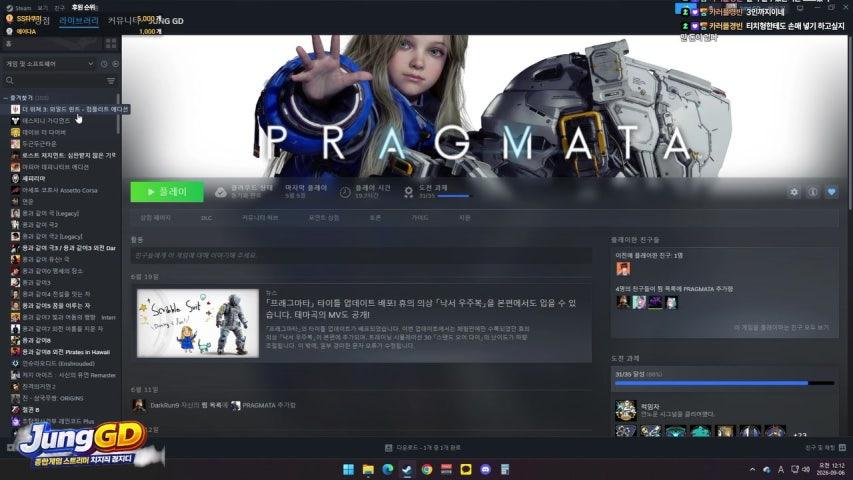Click the achievement progress bar in side panel

click(724, 383)
